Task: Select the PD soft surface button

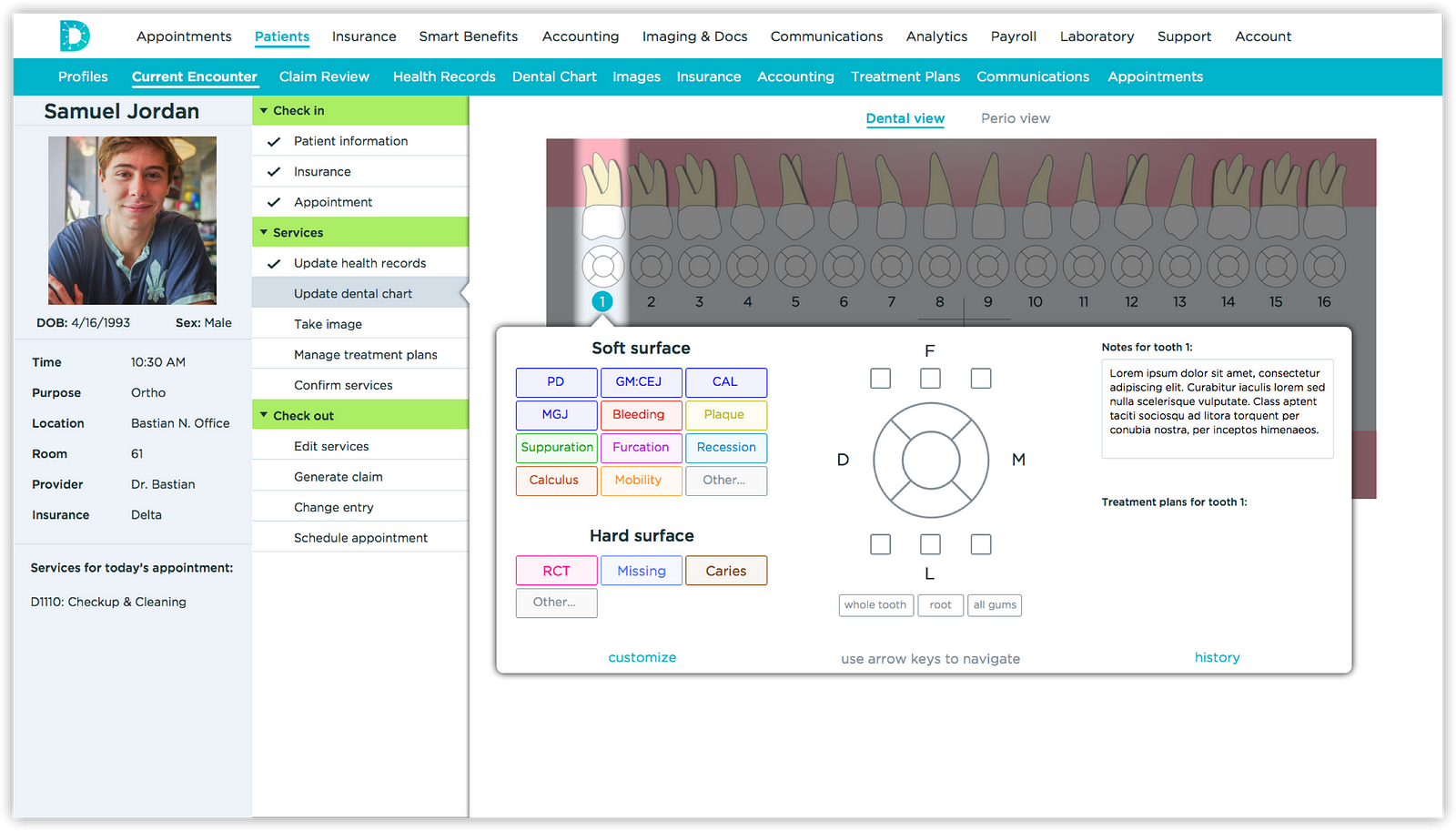Action: click(556, 382)
